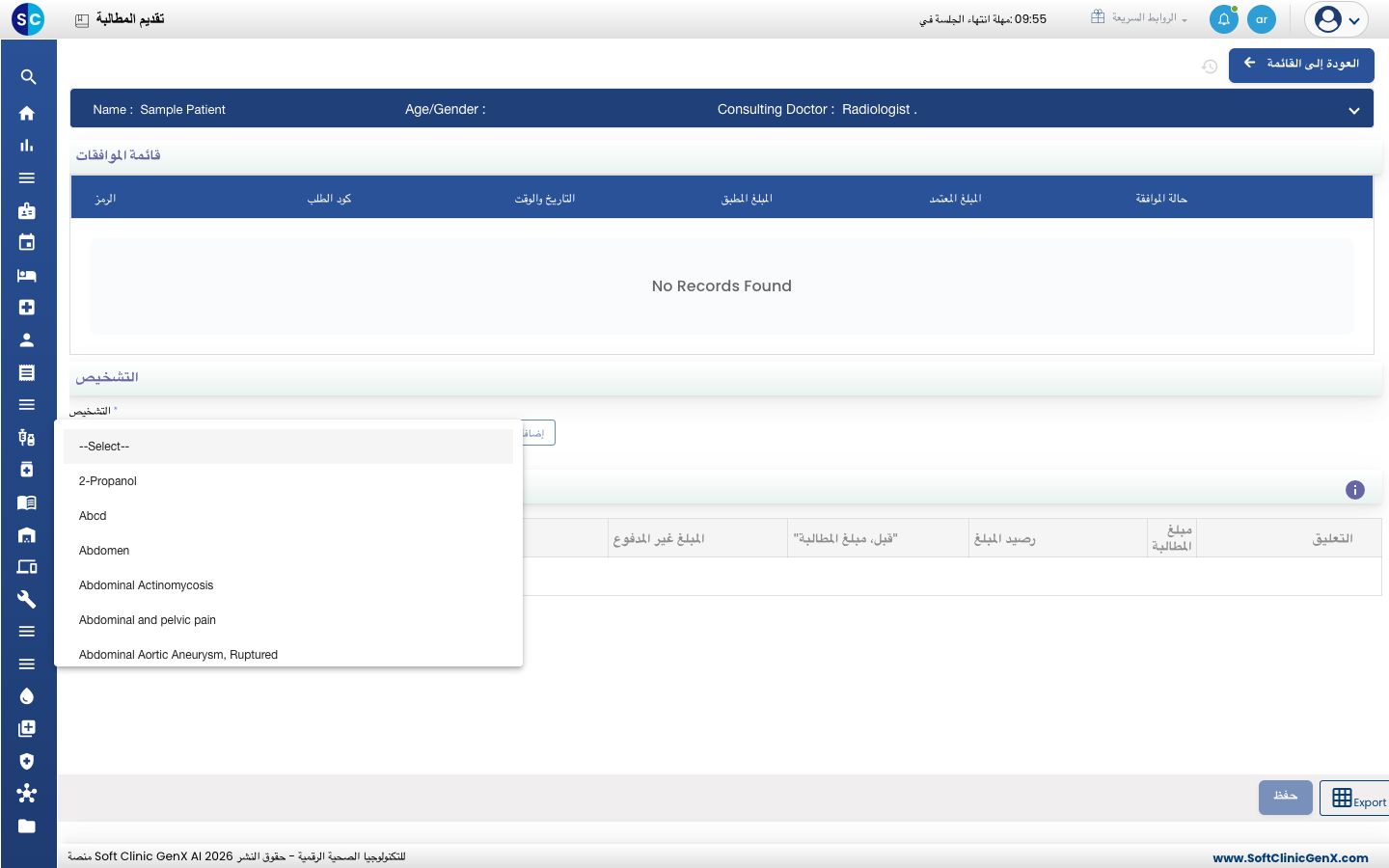Select 'Abdominal Aortic Aneurysm, Ruptured' option
Image resolution: width=1389 pixels, height=868 pixels.
click(288, 654)
